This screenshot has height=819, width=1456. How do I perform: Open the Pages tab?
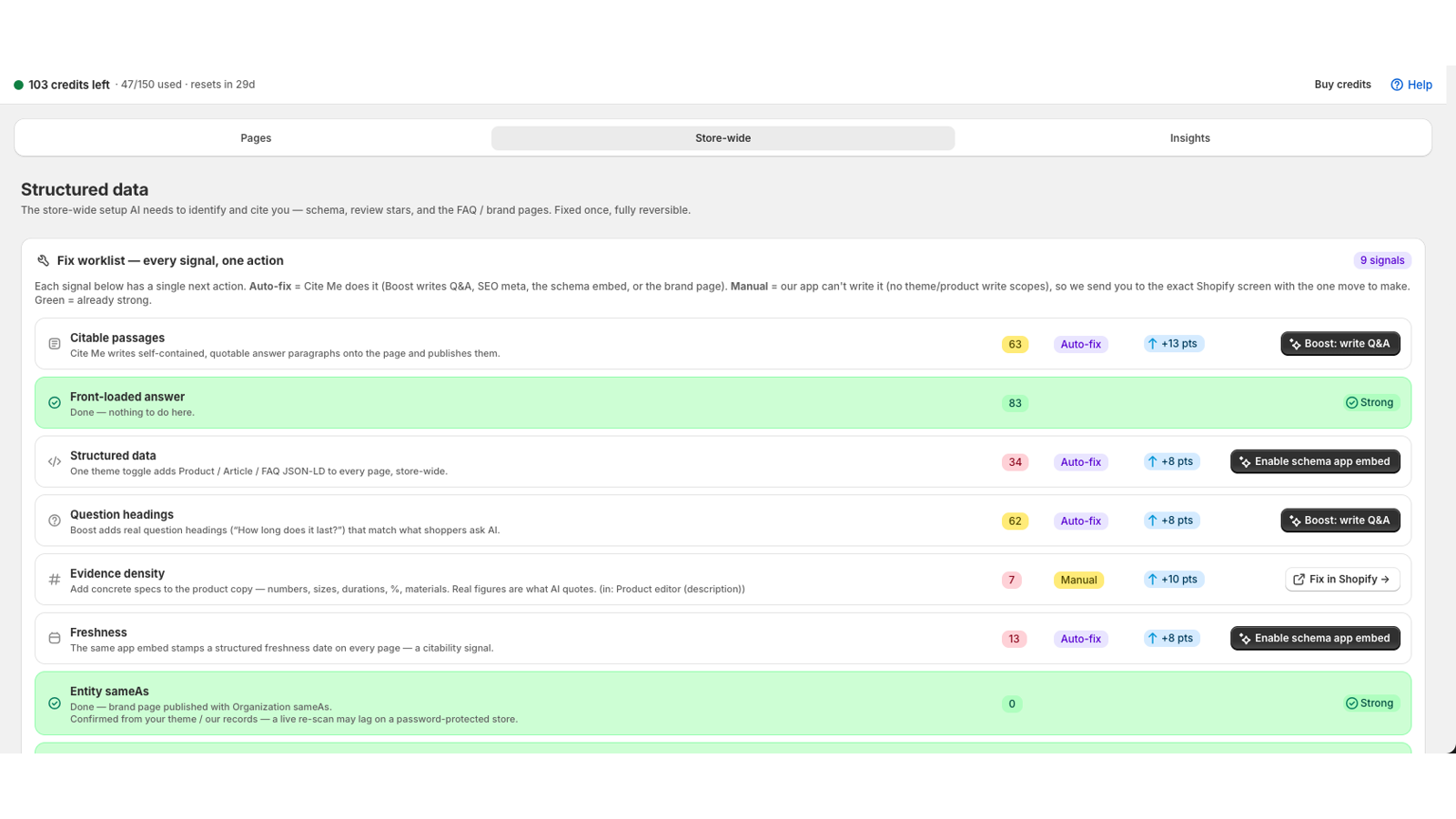tap(256, 138)
